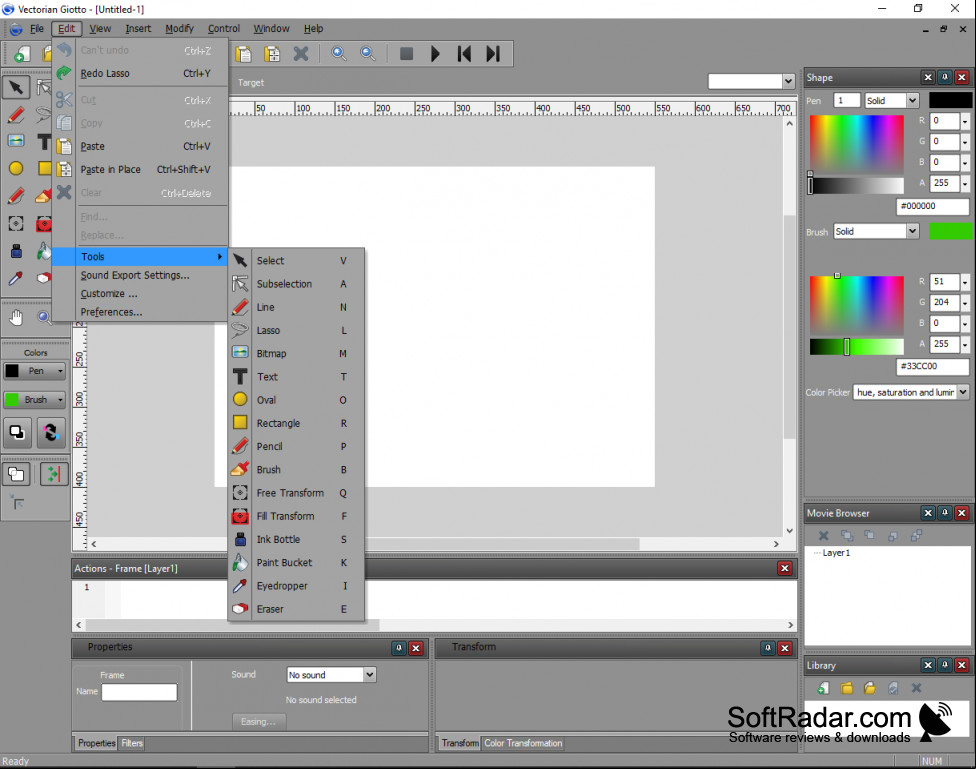The width and height of the screenshot is (976, 769).
Task: Pick a hue in pen color spectrum
Action: pos(856,144)
